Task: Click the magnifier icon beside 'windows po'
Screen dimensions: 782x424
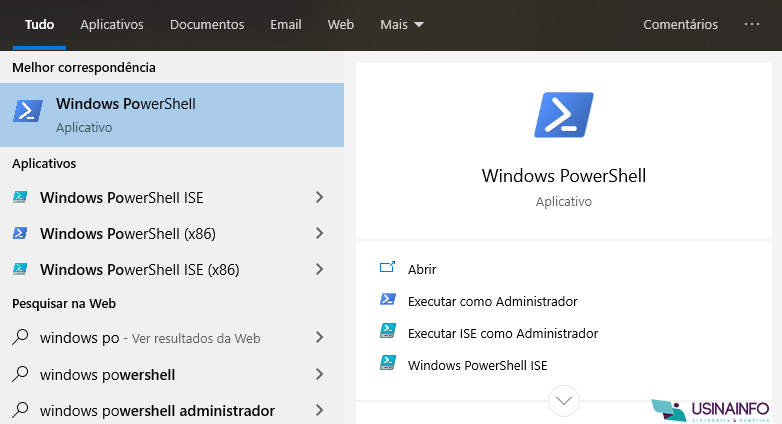Action: (20, 337)
